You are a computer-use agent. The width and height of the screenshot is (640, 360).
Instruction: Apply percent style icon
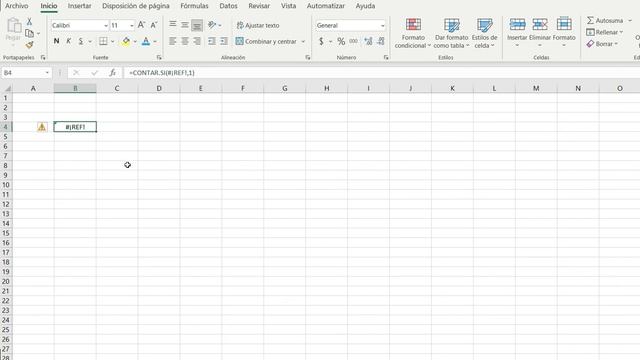[341, 41]
